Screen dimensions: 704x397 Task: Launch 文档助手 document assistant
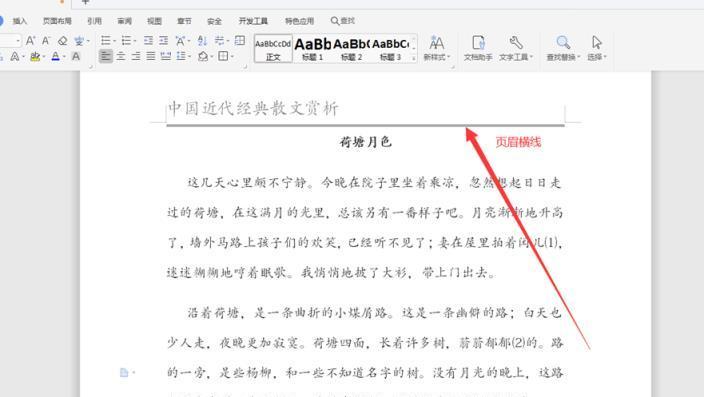[478, 49]
